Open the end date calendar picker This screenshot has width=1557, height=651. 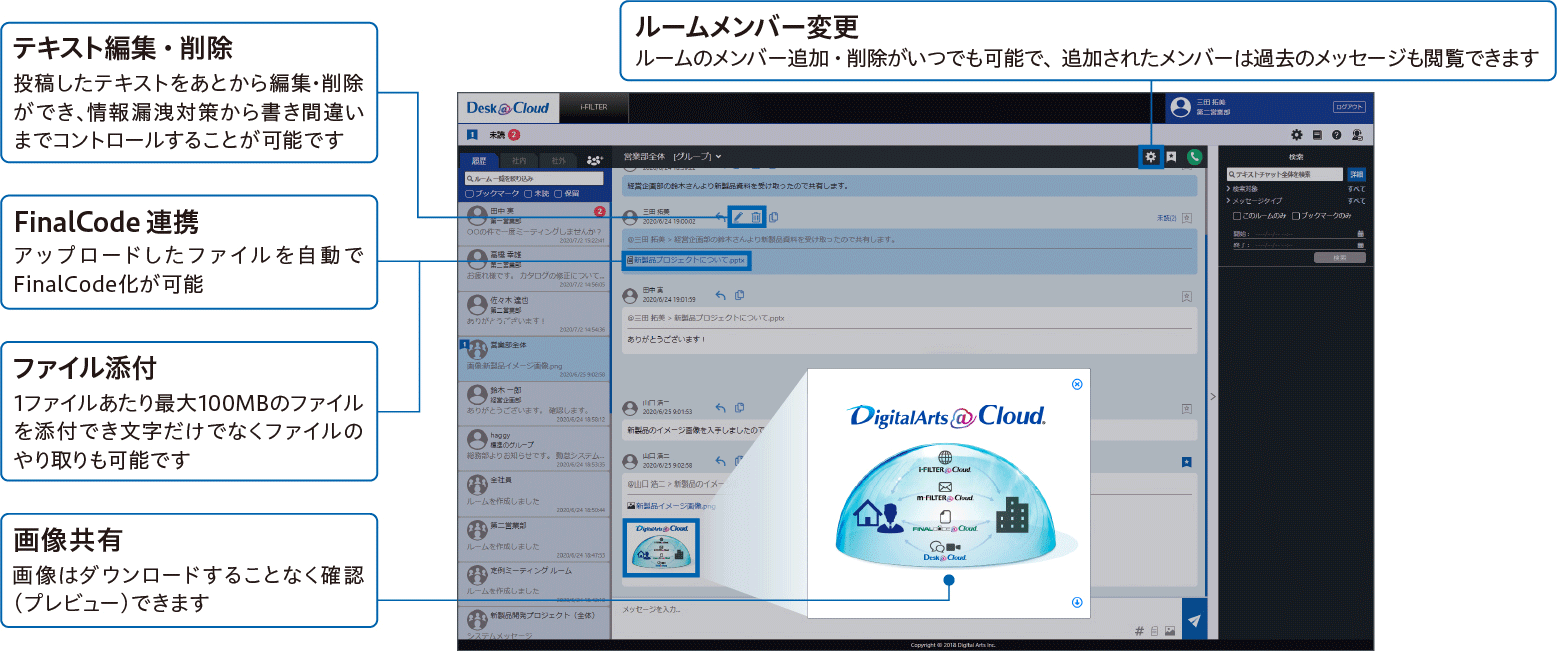tap(1360, 244)
